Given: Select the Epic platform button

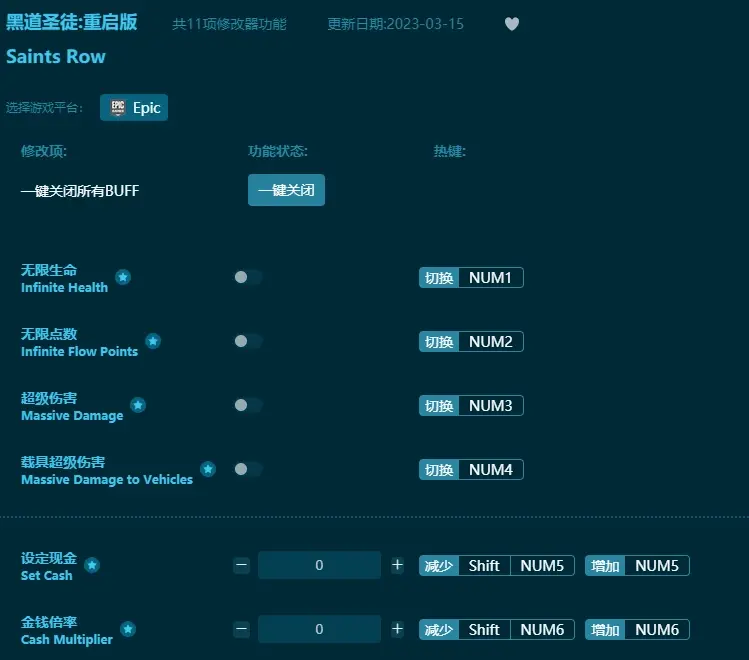Looking at the screenshot, I should (x=134, y=107).
